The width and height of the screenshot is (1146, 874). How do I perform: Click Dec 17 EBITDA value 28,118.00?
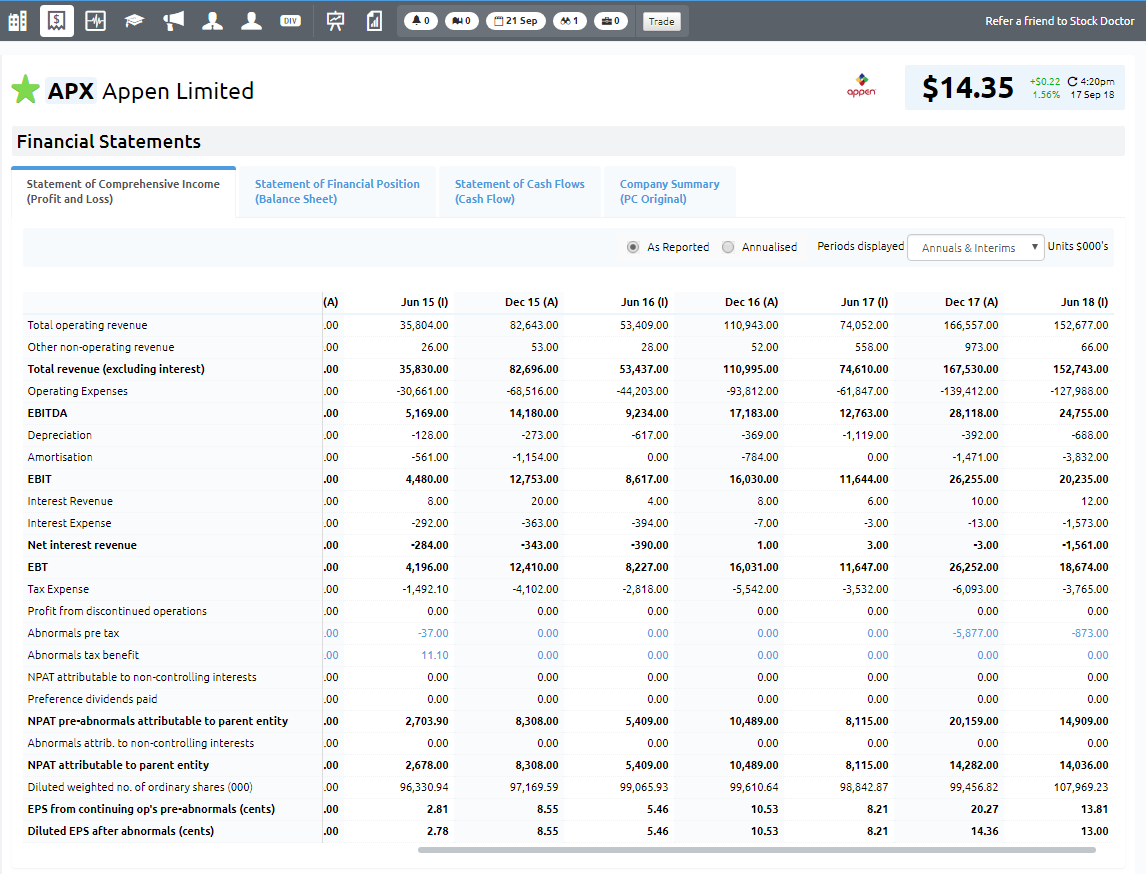pos(974,413)
